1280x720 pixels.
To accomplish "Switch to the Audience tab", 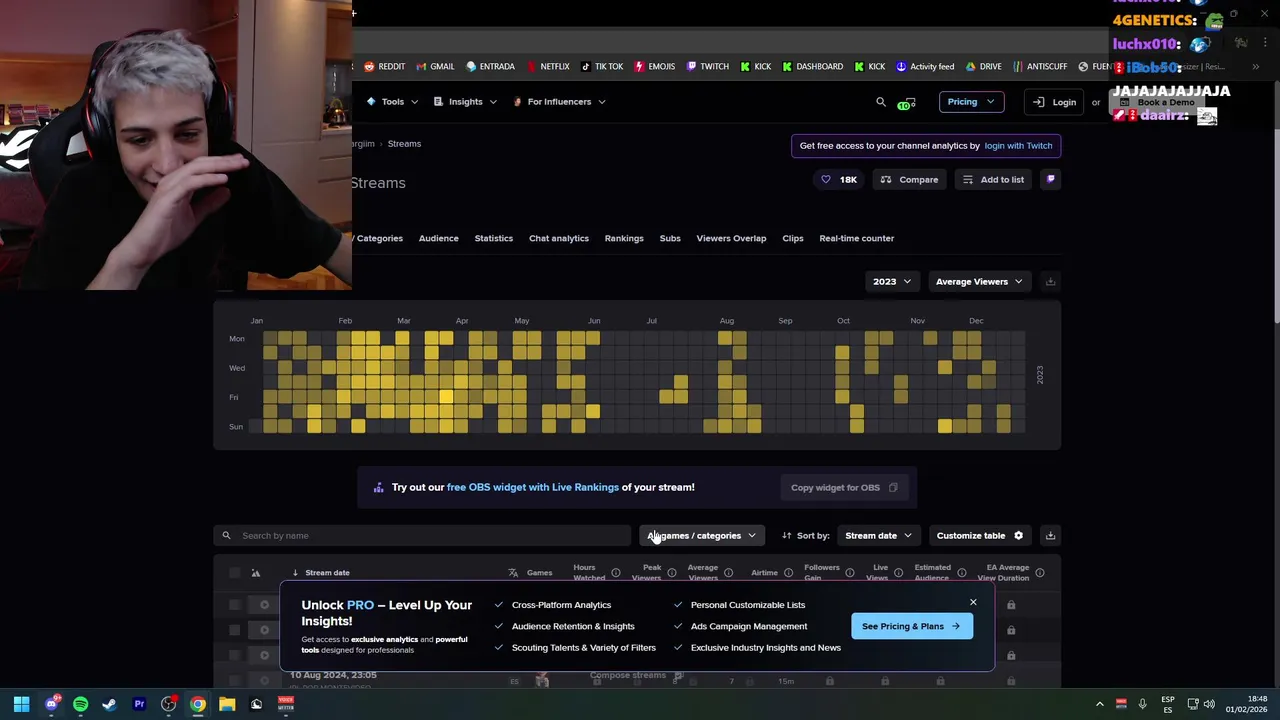I will point(438,239).
